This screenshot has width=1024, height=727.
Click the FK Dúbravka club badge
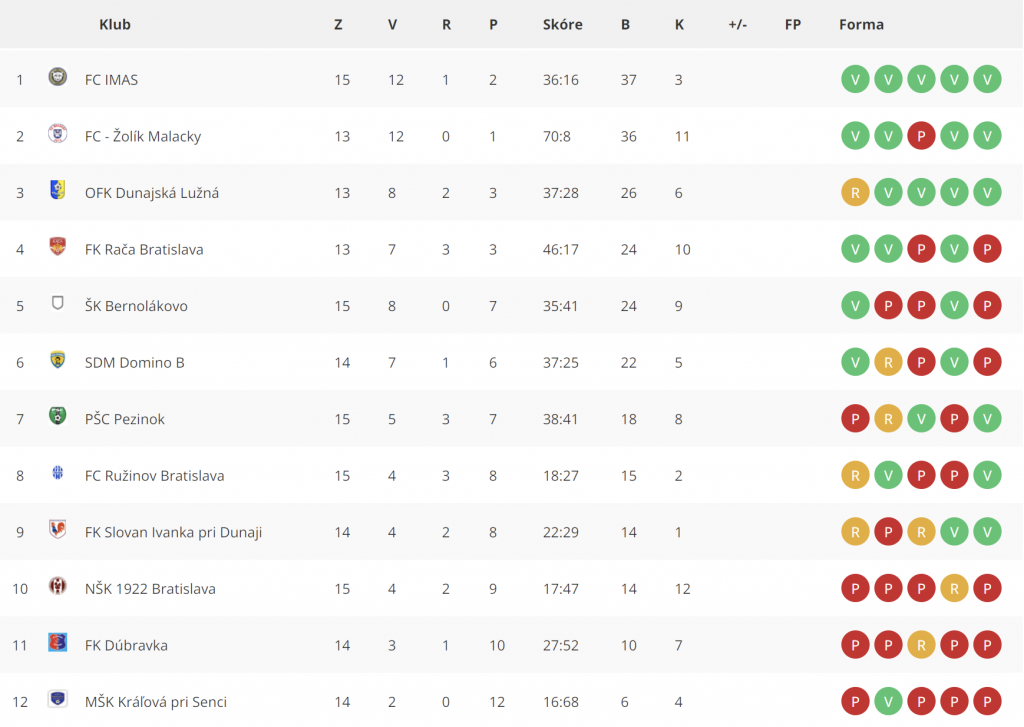click(57, 643)
